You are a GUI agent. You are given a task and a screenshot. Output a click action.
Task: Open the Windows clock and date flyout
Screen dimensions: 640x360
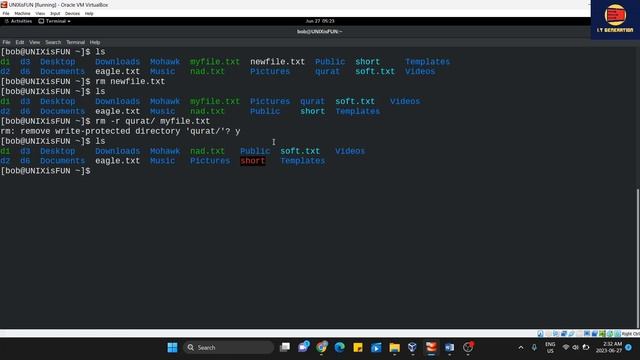pyautogui.click(x=609, y=347)
